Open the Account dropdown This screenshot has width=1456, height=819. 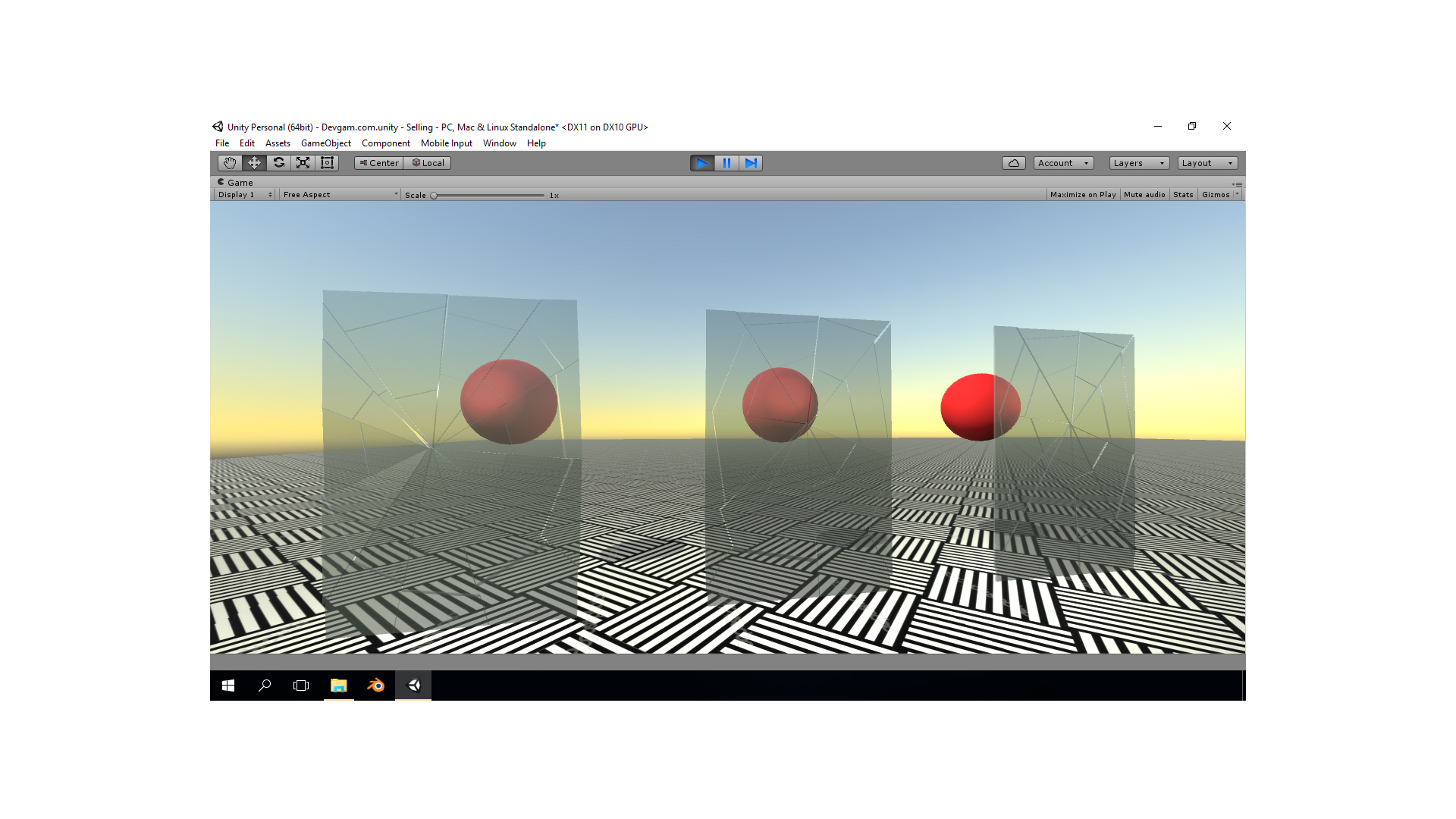coord(1063,163)
